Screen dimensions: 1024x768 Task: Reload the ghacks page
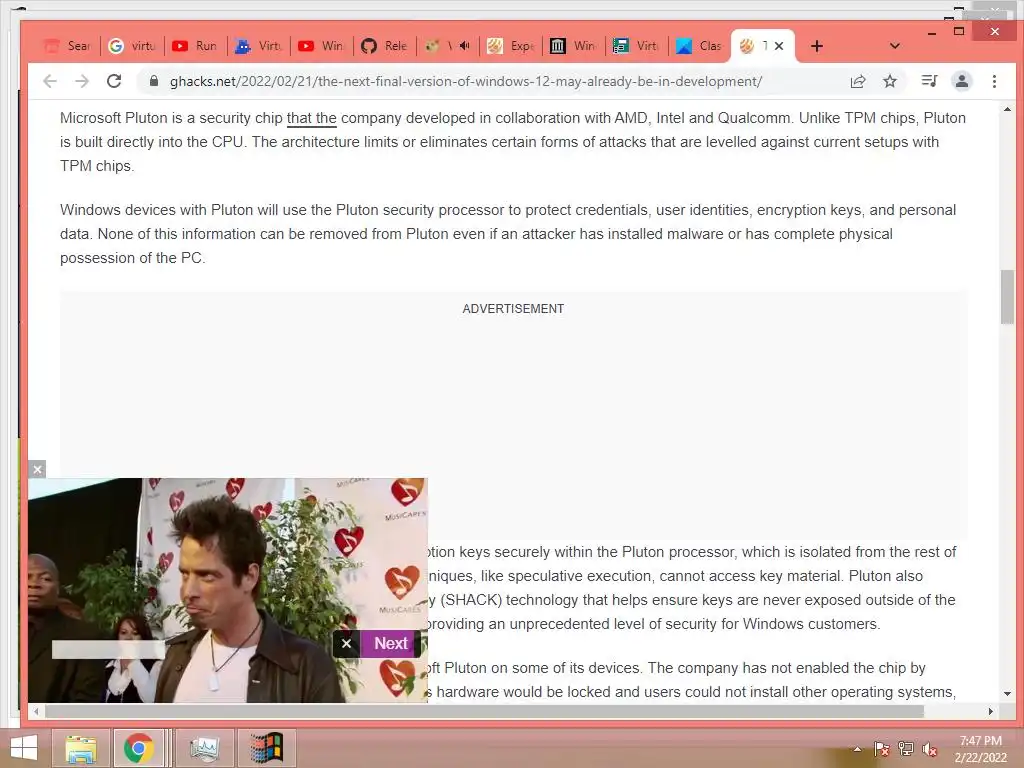[x=114, y=81]
